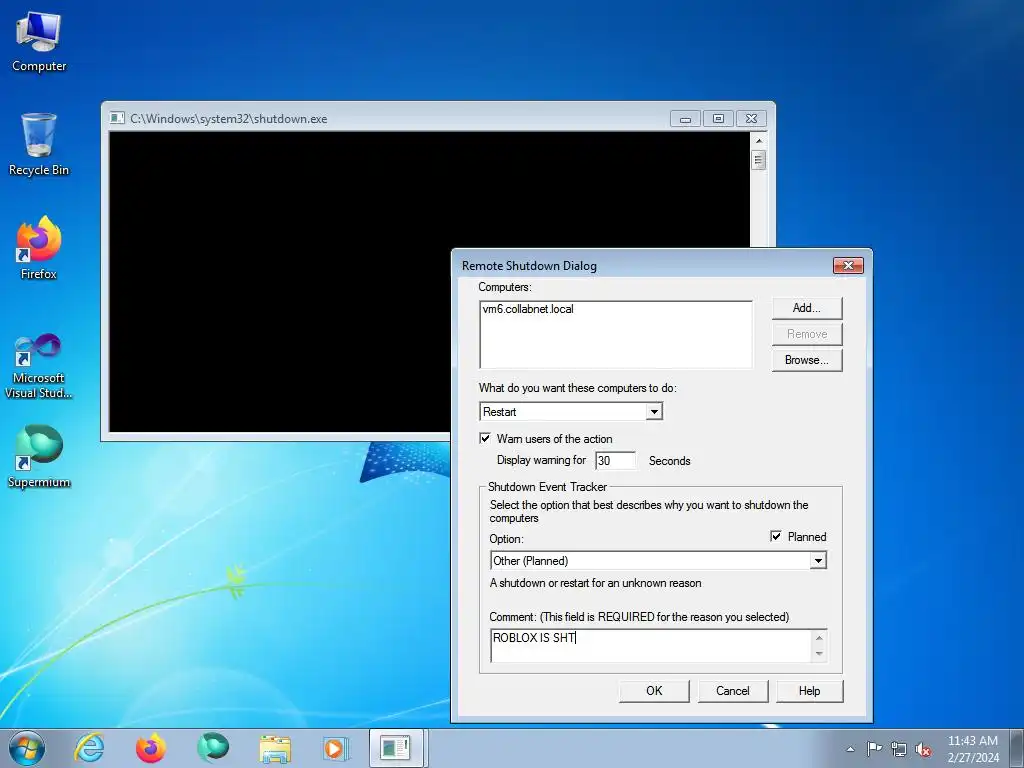1024x768 pixels.
Task: Toggle Warn users of the action checkbox
Action: coord(485,438)
